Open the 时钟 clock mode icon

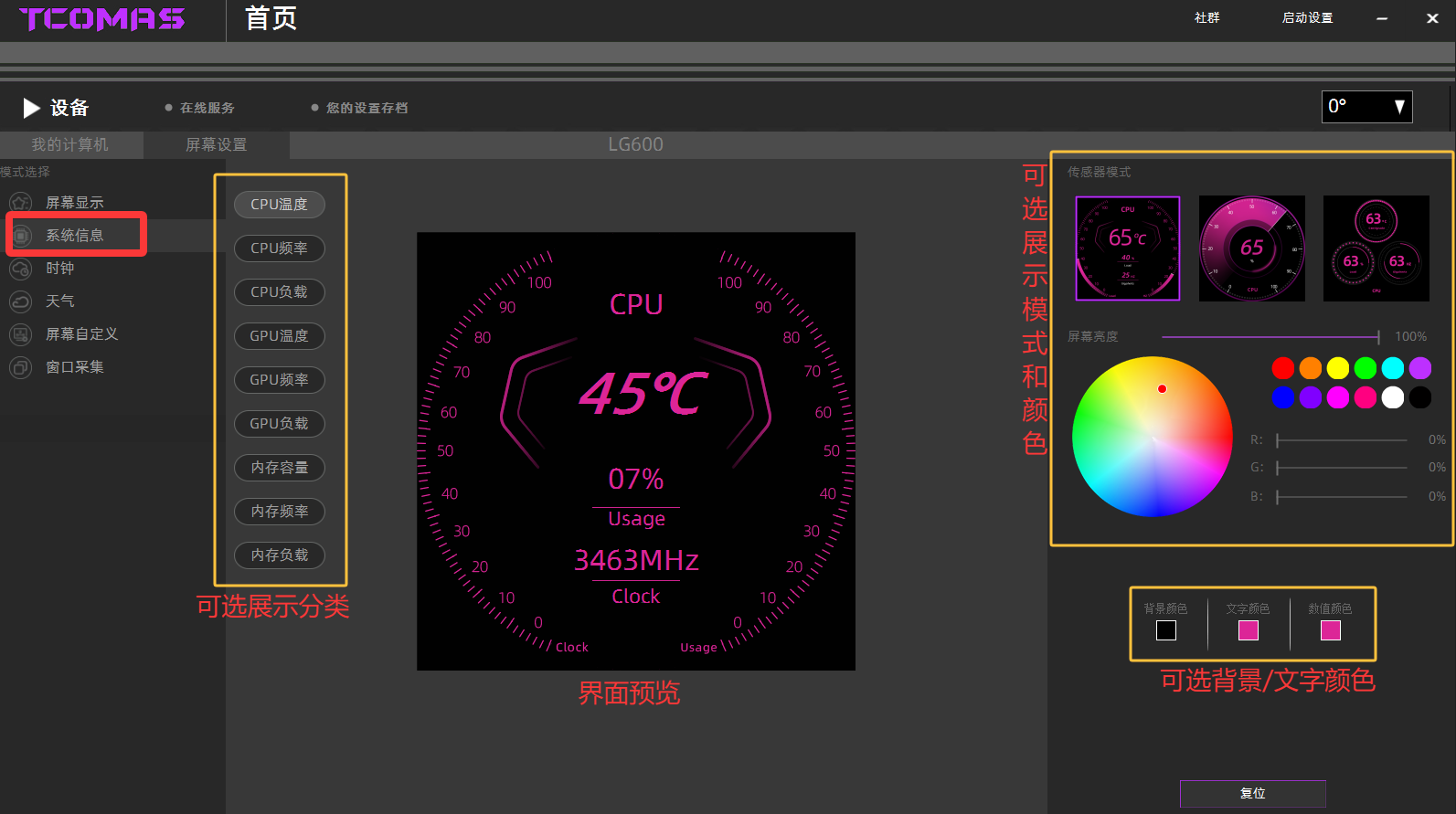pos(20,269)
